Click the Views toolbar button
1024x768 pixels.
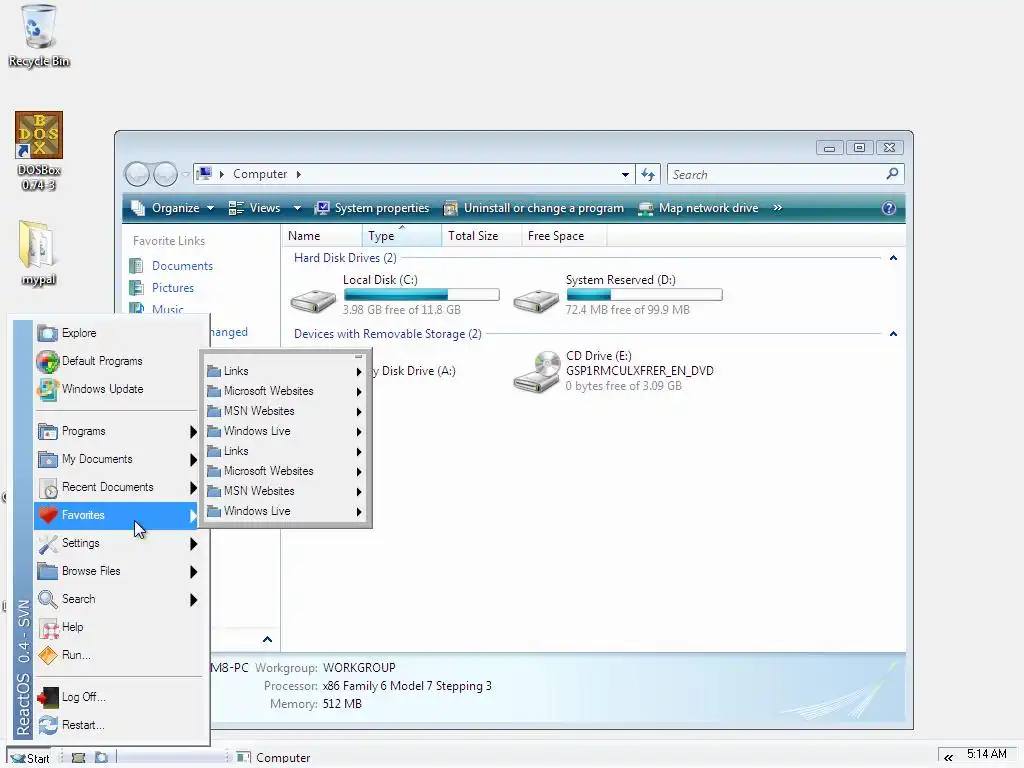coord(255,208)
